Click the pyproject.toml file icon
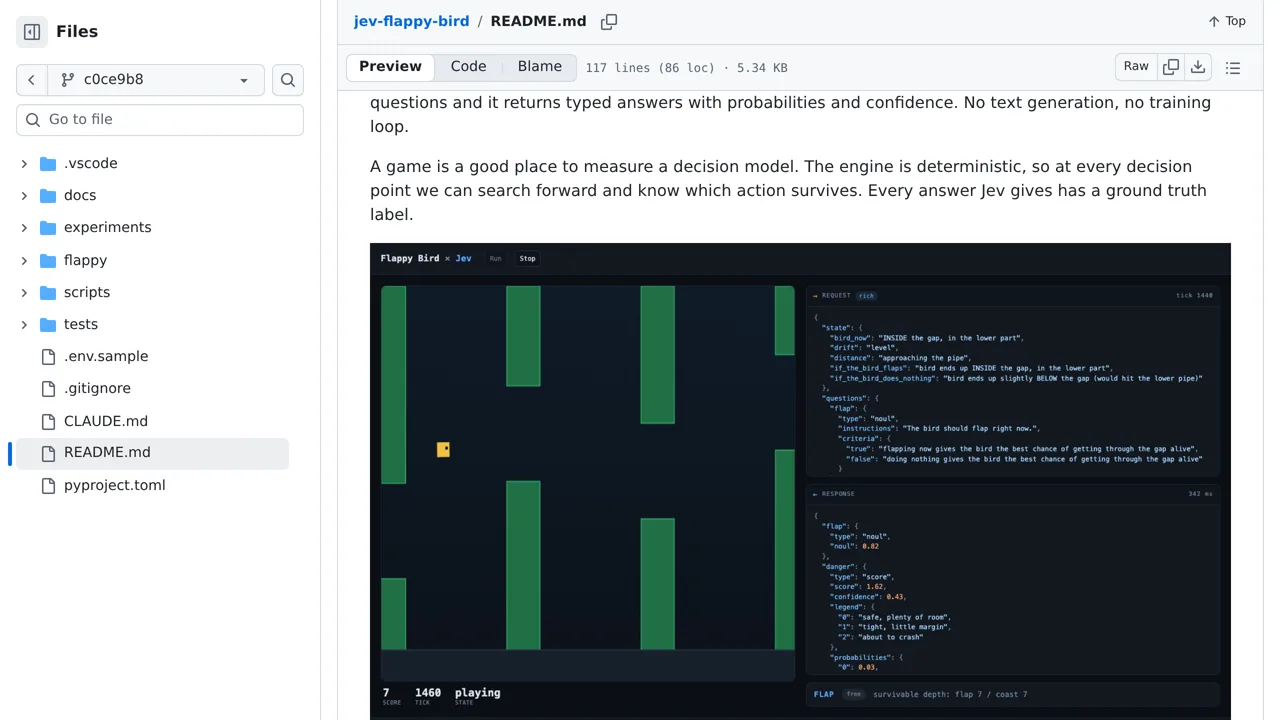The height and width of the screenshot is (720, 1280). (x=48, y=485)
